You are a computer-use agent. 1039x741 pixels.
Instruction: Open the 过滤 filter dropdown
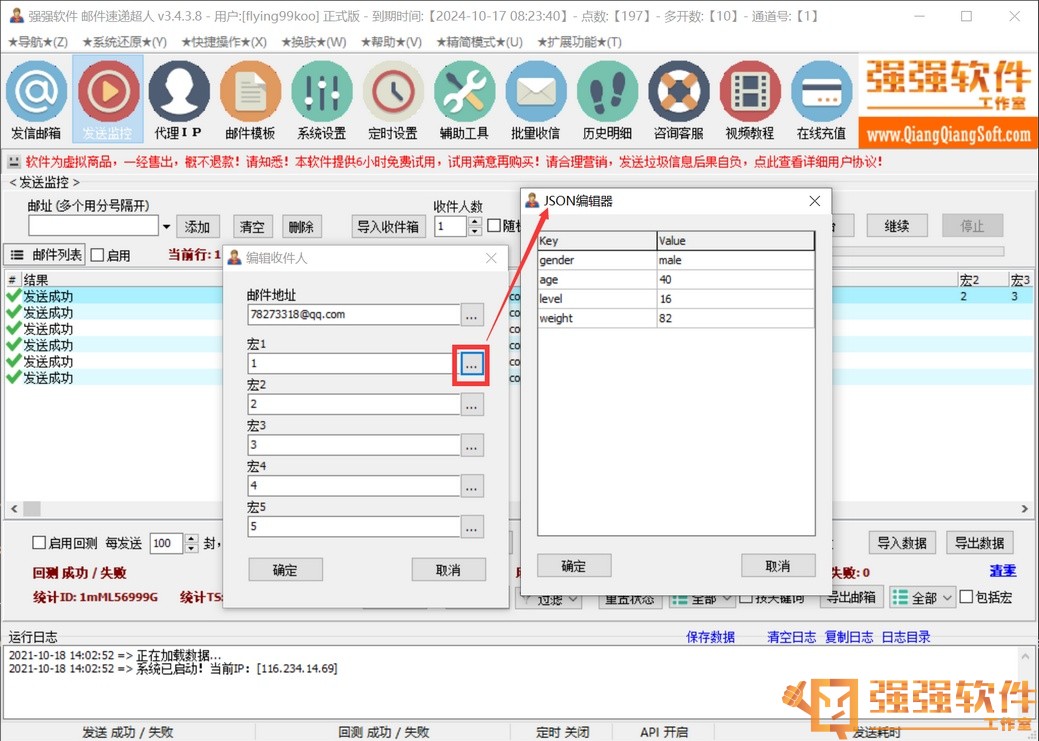point(549,599)
